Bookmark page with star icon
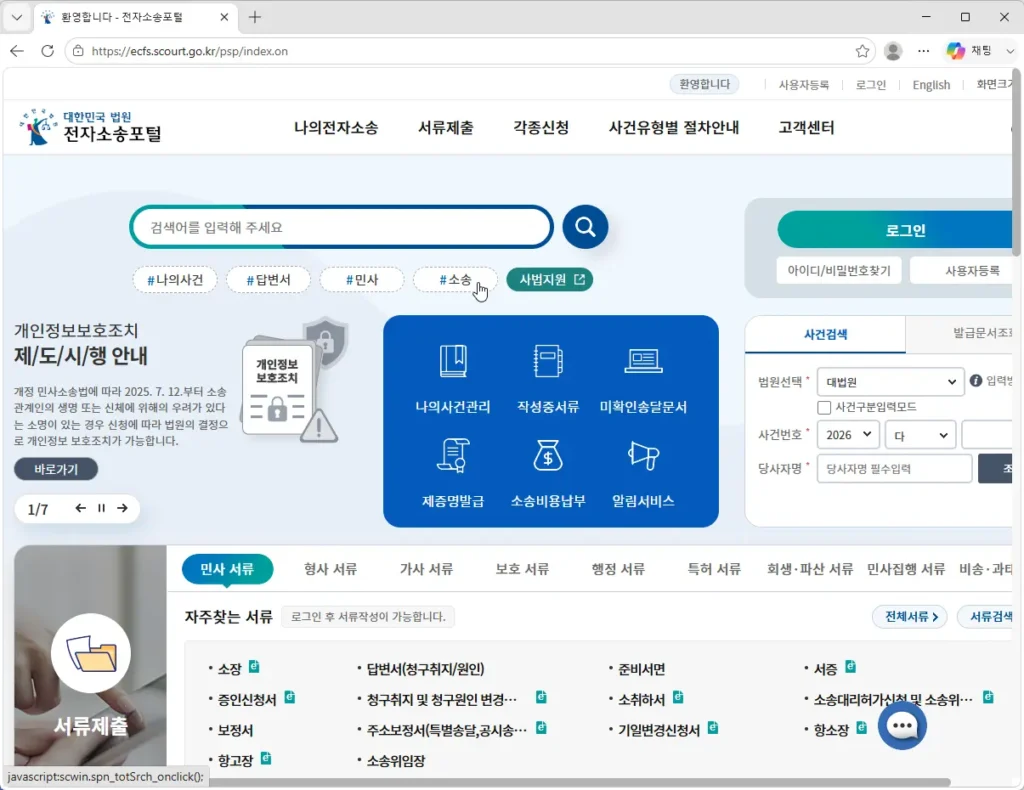 pos(862,51)
